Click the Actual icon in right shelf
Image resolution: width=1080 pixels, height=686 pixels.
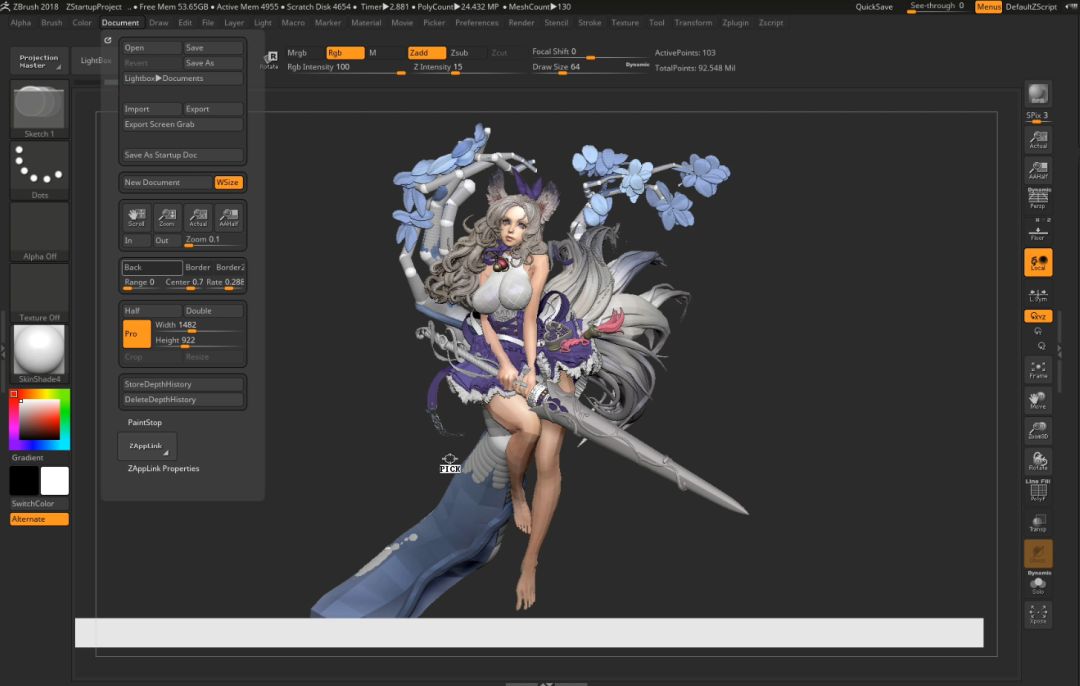coord(1038,140)
